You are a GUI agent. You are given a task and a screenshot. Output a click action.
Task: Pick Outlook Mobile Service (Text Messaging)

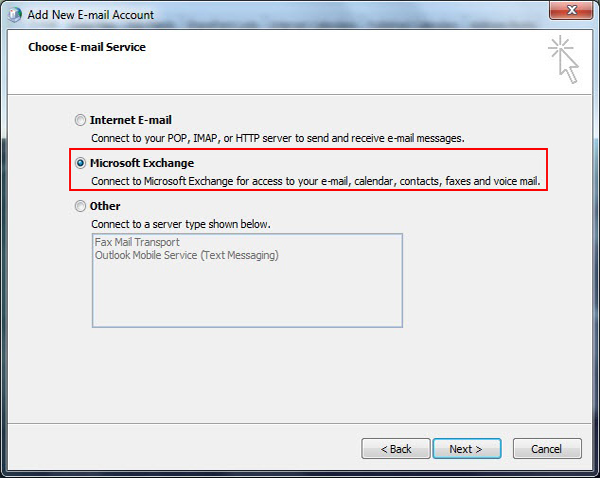pos(186,255)
